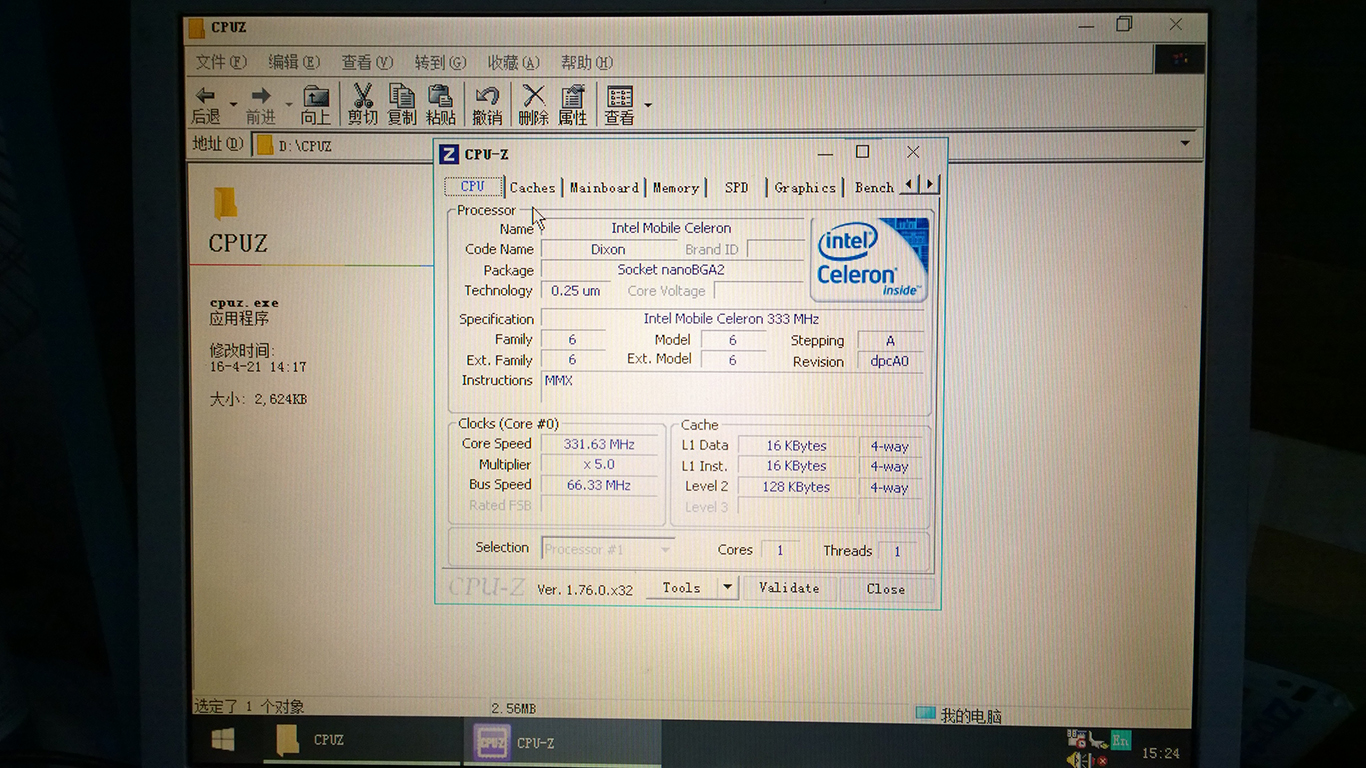
Task: Click the Intel Mobile Celeron name field
Action: (x=671, y=228)
